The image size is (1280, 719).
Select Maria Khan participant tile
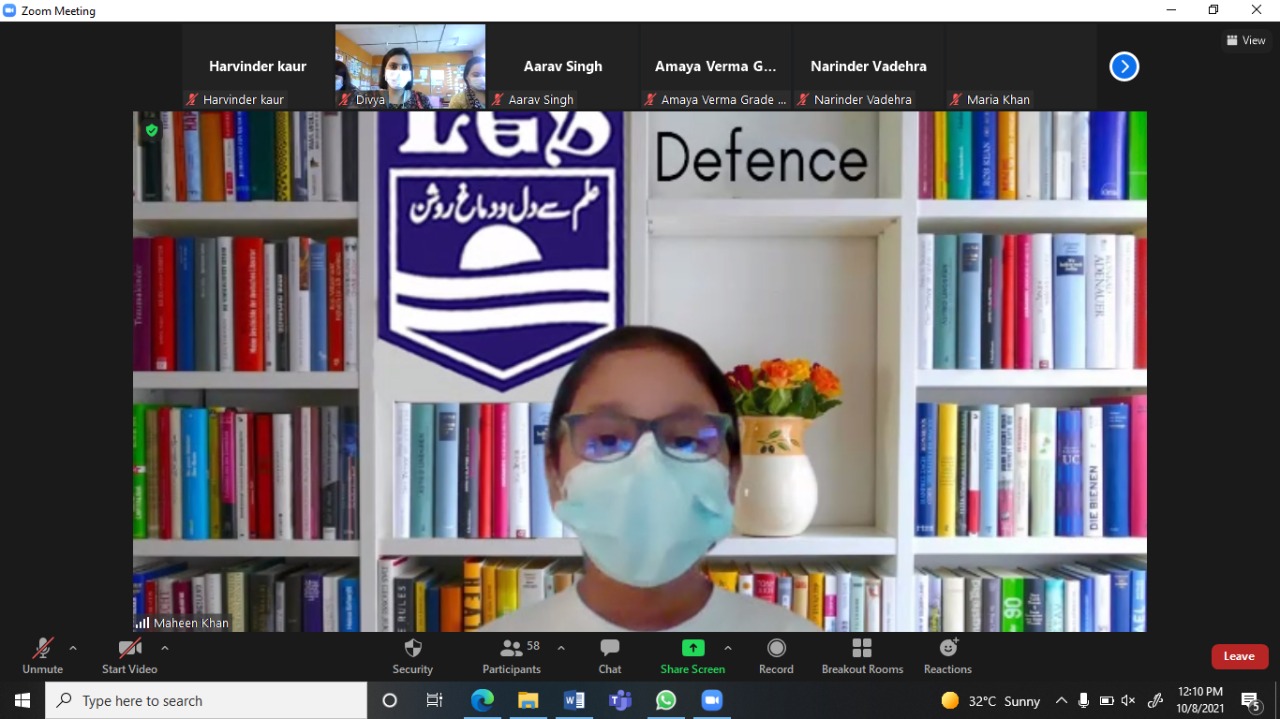1020,66
